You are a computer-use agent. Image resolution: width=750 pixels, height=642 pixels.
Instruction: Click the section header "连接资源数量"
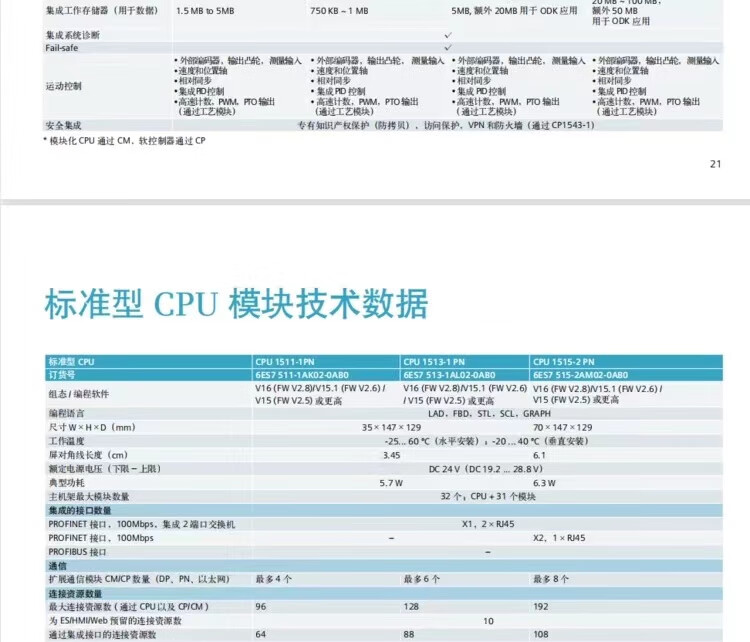76,594
